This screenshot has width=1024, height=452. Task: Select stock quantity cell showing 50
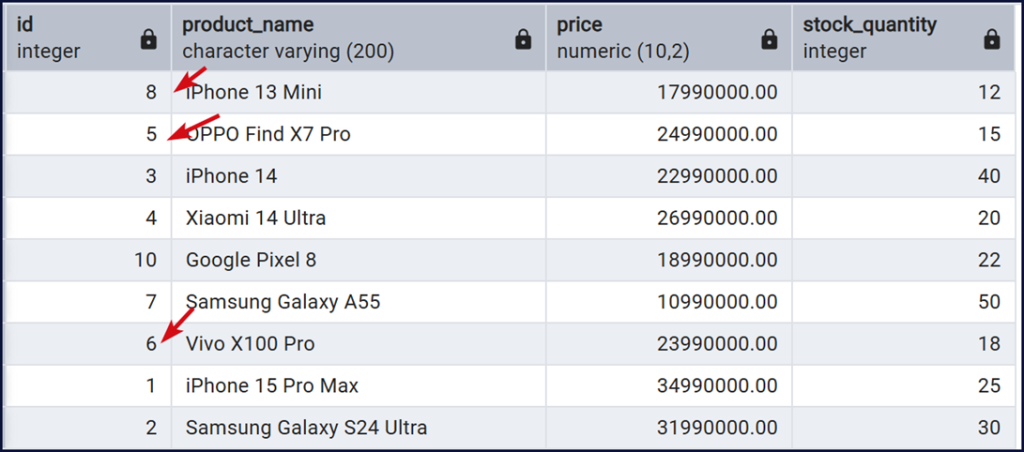click(x=989, y=302)
